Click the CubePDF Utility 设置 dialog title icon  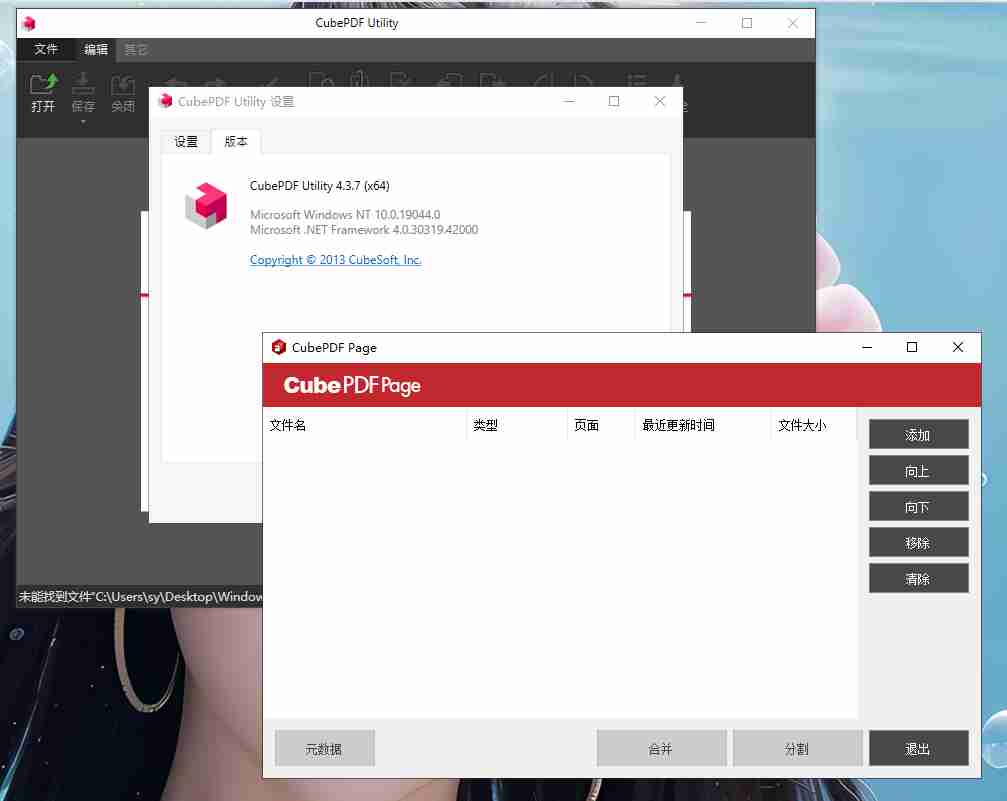pos(165,101)
